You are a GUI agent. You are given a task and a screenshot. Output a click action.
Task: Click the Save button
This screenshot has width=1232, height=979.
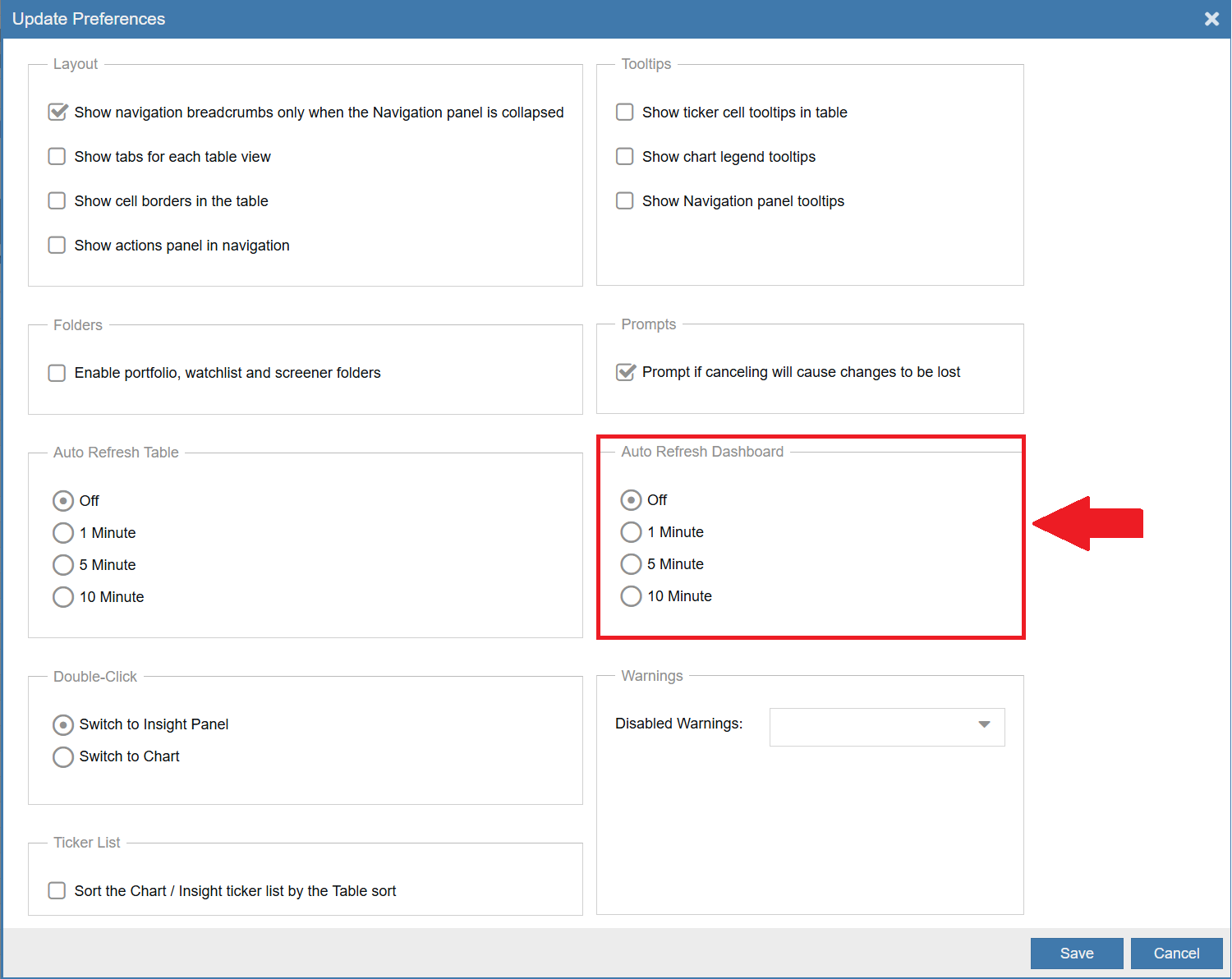[x=1076, y=954]
